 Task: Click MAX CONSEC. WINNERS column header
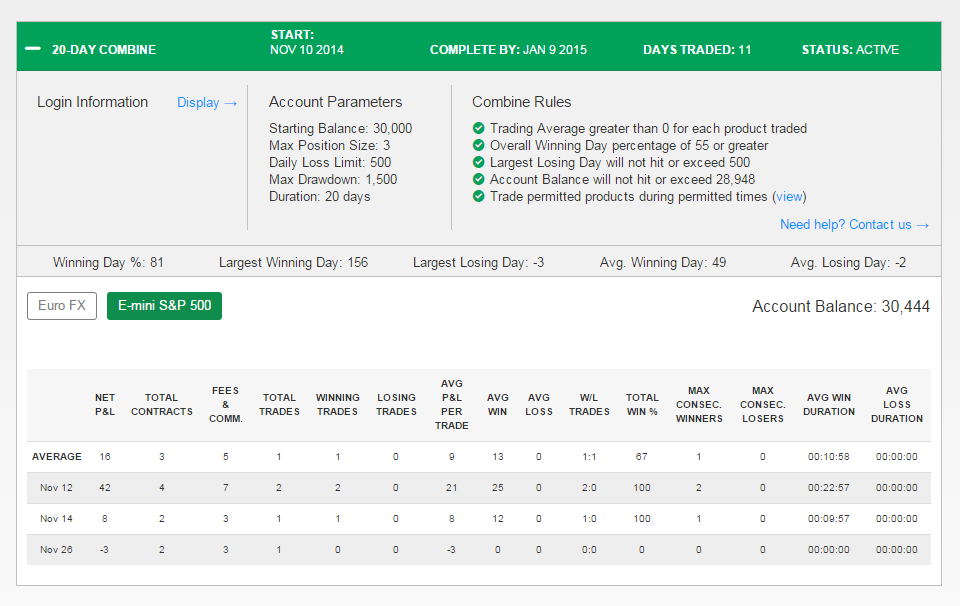tap(699, 405)
